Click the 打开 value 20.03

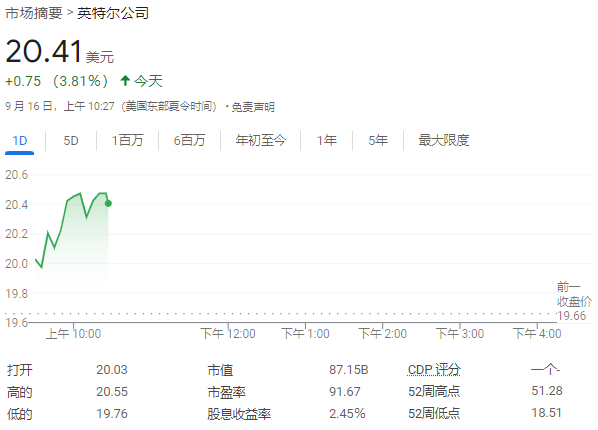112,370
